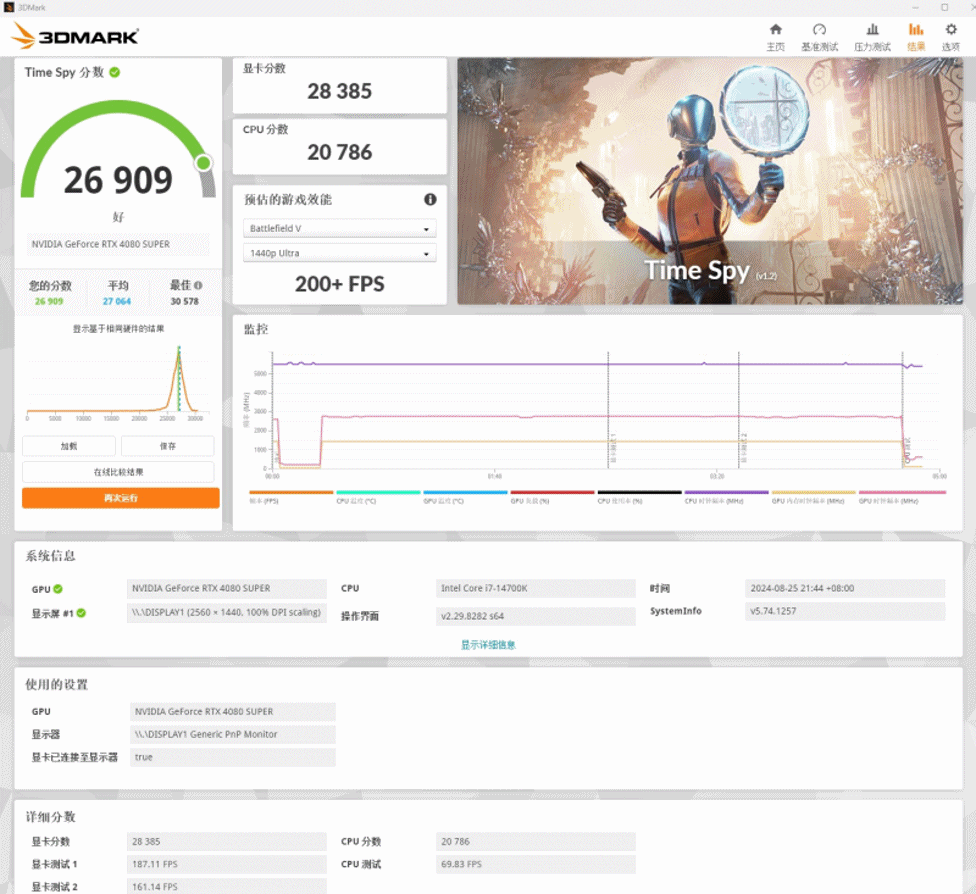The height and width of the screenshot is (894, 976).
Task: Toggle the orange FPS legend in monitoring chart
Action: pyautogui.click(x=291, y=493)
